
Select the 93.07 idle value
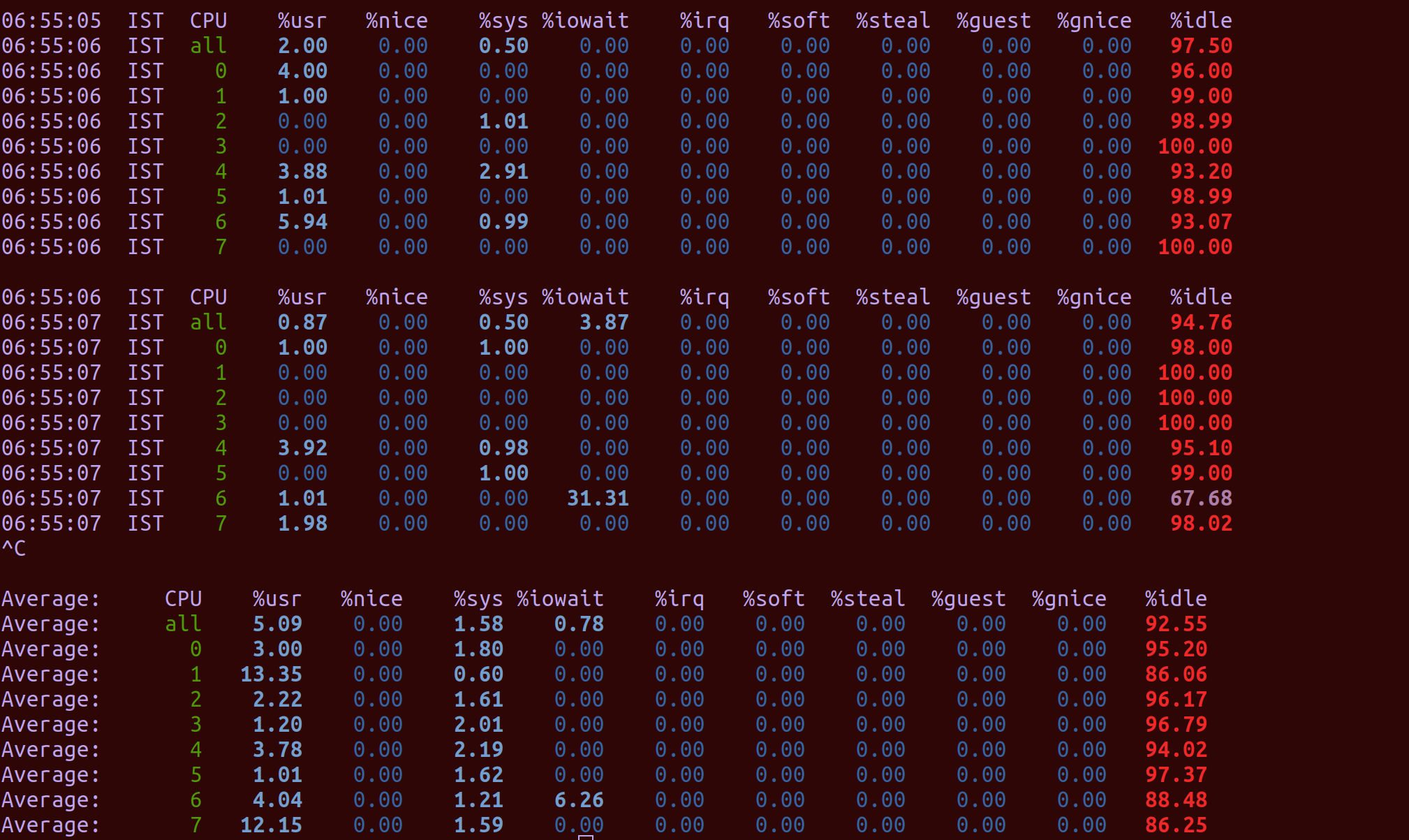pos(1201,222)
